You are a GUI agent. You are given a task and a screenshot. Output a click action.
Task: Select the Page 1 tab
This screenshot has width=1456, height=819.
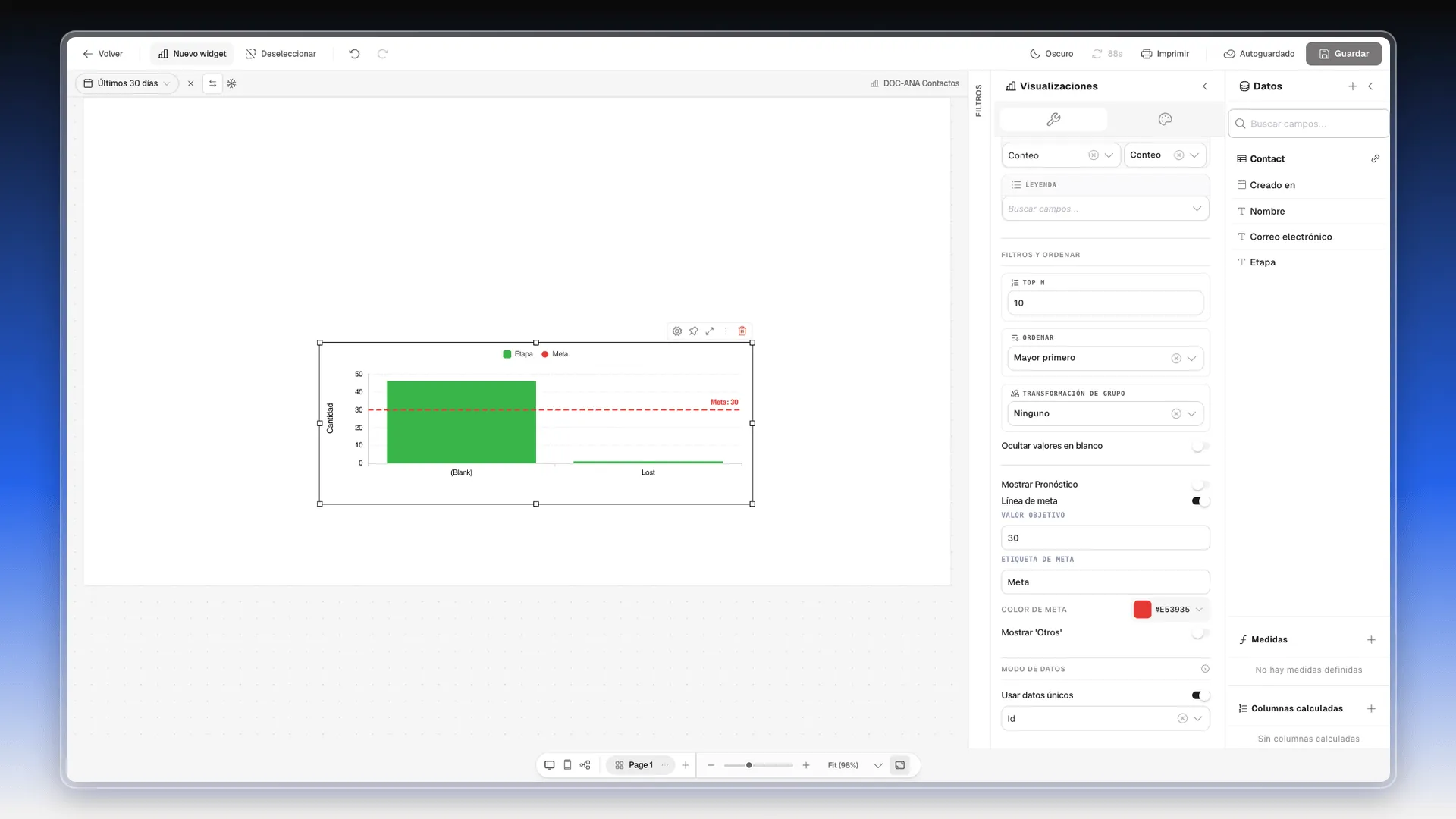pos(640,765)
